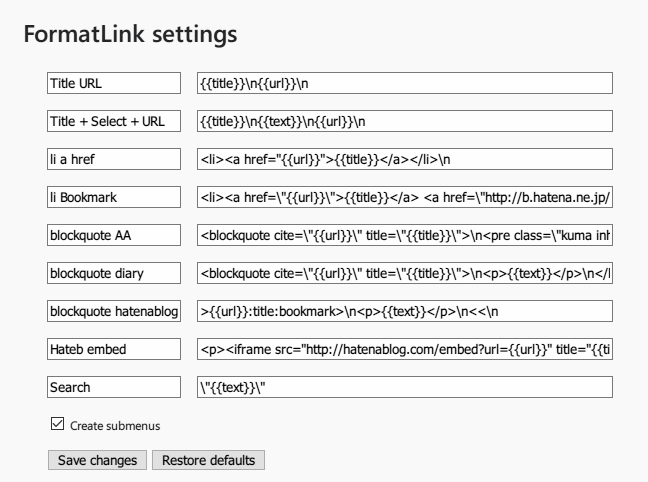Screen dimensions: 648x482
Task: Focus the Search format template field
Action: pos(405,387)
